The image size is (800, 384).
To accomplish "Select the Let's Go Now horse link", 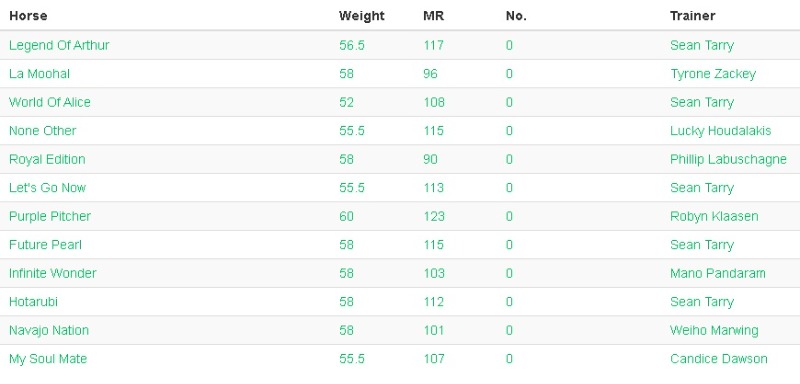I will pyautogui.click(x=47, y=188).
